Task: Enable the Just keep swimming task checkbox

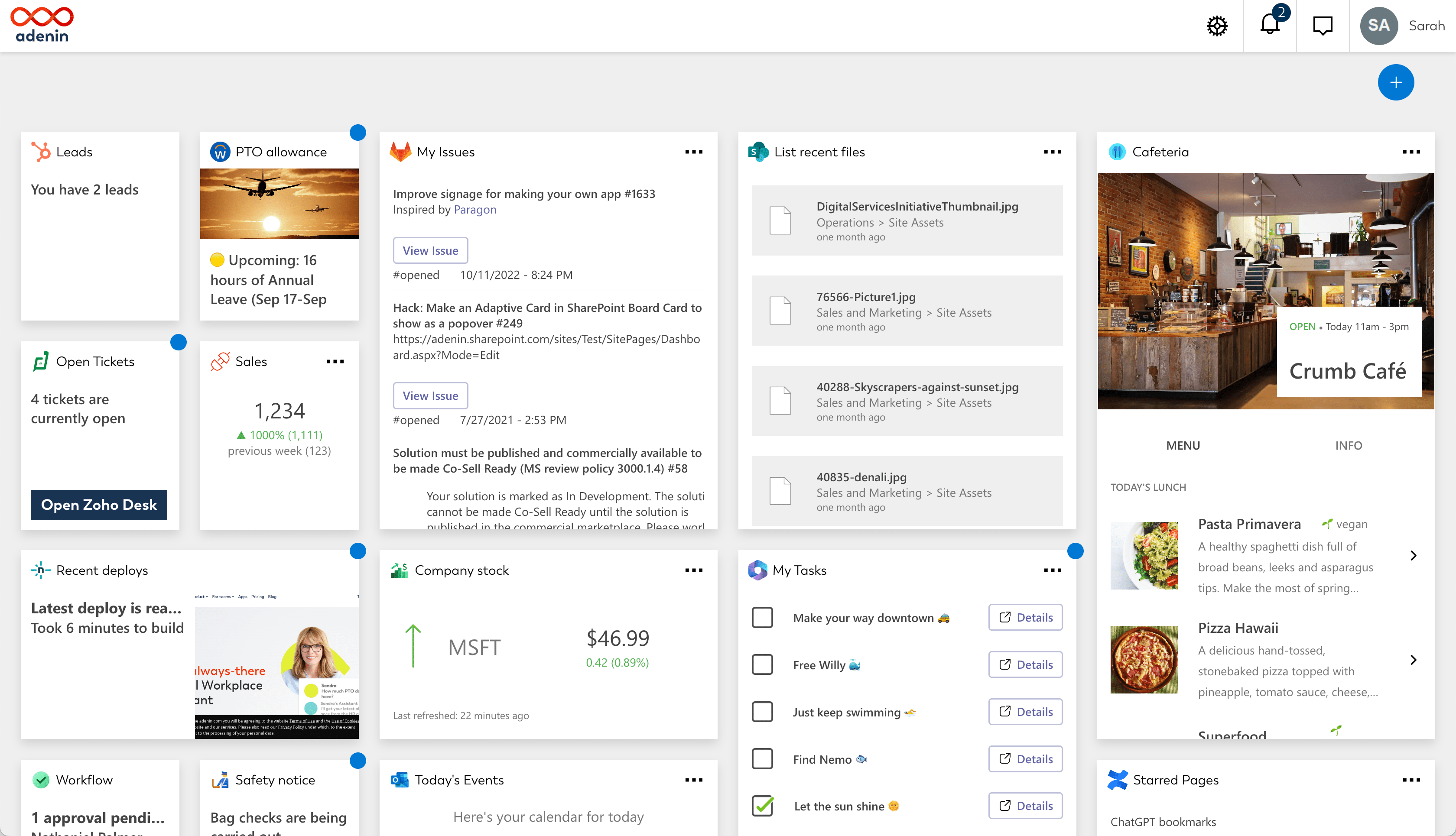Action: pyautogui.click(x=762, y=712)
